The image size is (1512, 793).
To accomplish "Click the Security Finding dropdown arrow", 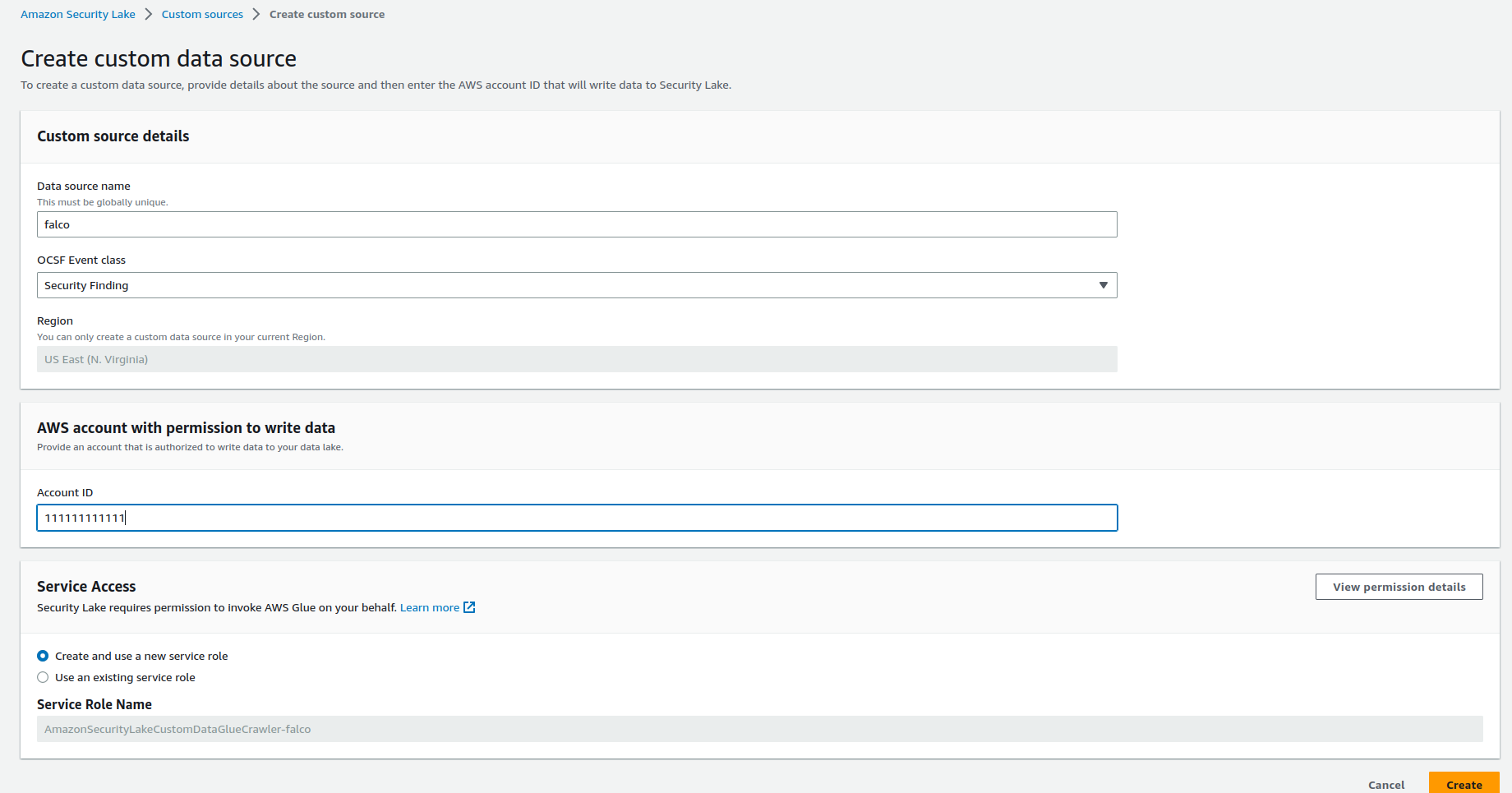I will (1103, 285).
